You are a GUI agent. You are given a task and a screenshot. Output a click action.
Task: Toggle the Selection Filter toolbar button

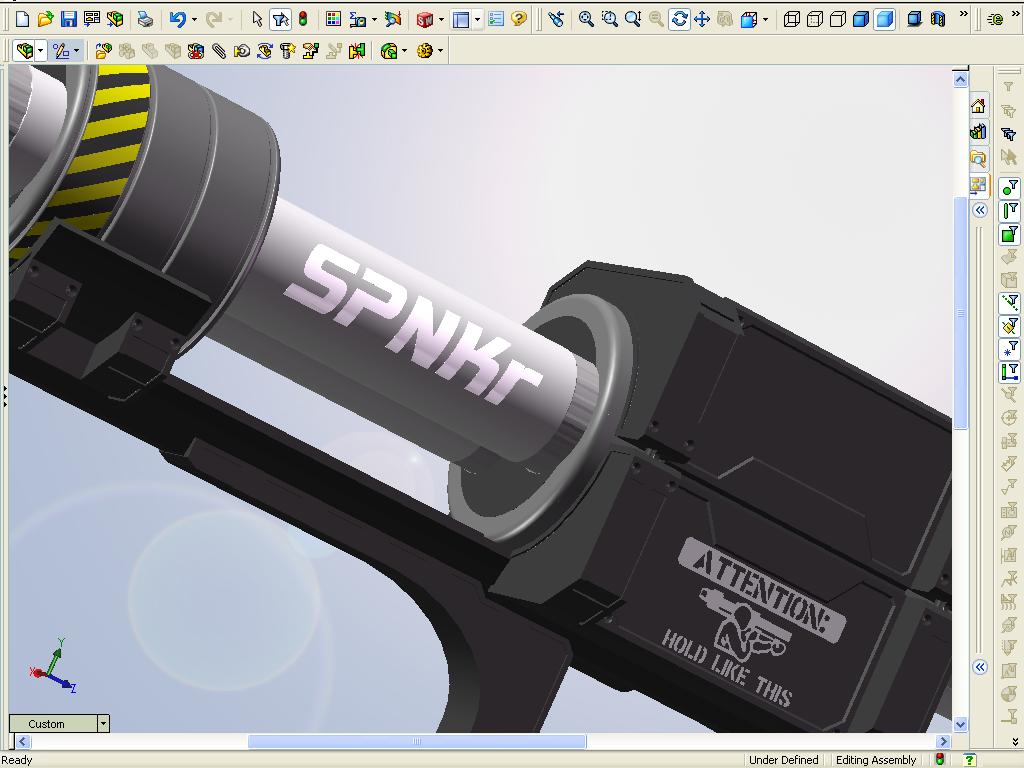tap(280, 19)
